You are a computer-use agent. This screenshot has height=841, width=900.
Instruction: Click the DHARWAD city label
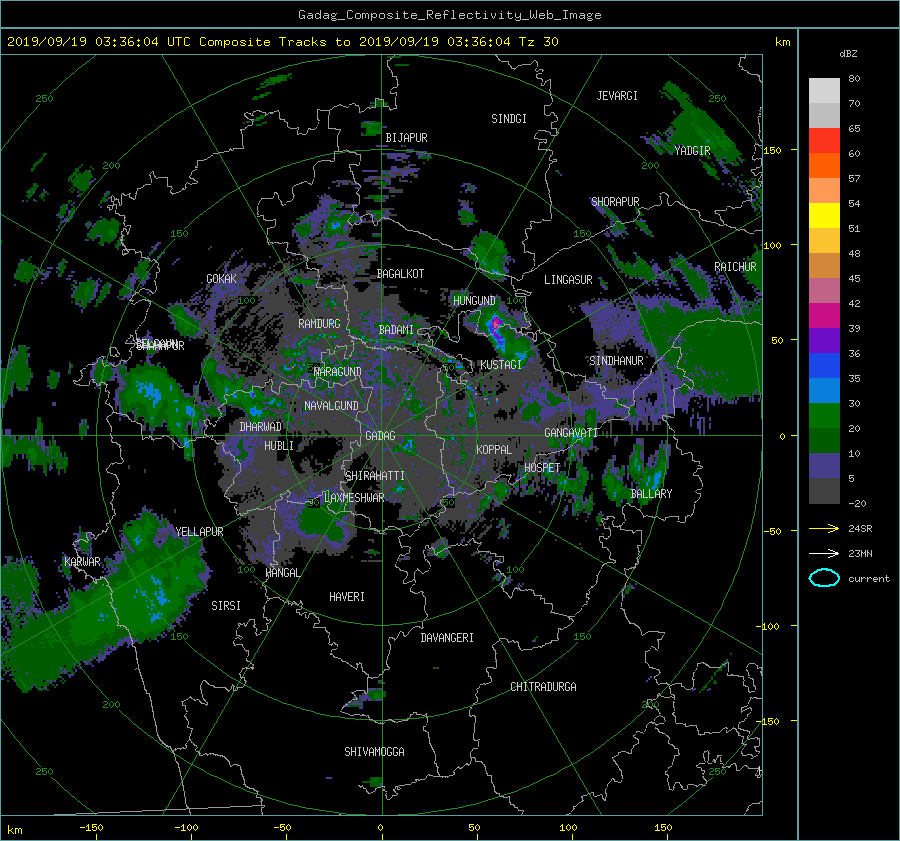pos(261,427)
